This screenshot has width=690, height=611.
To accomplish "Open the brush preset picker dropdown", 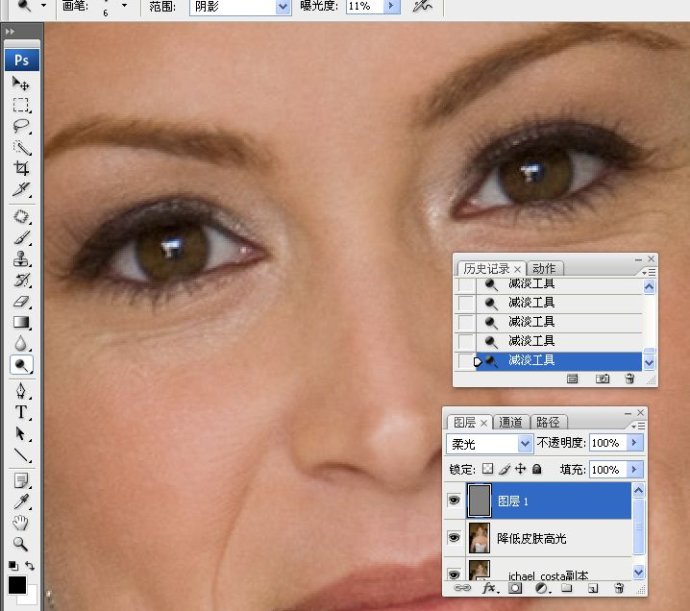I will [124, 6].
